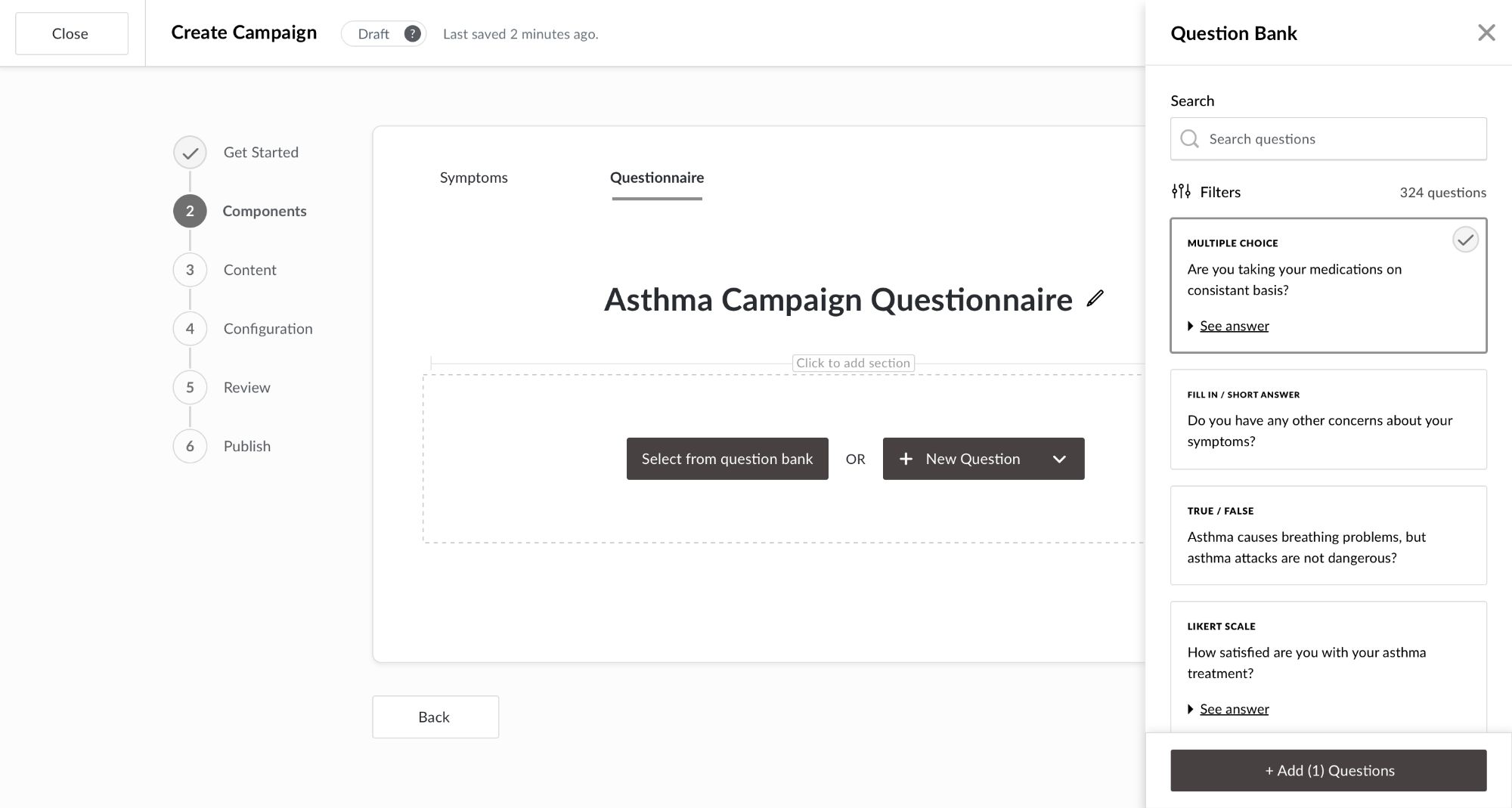The image size is (1512, 808).
Task: Select the Likert Scale satisfaction question
Action: [x=1328, y=663]
